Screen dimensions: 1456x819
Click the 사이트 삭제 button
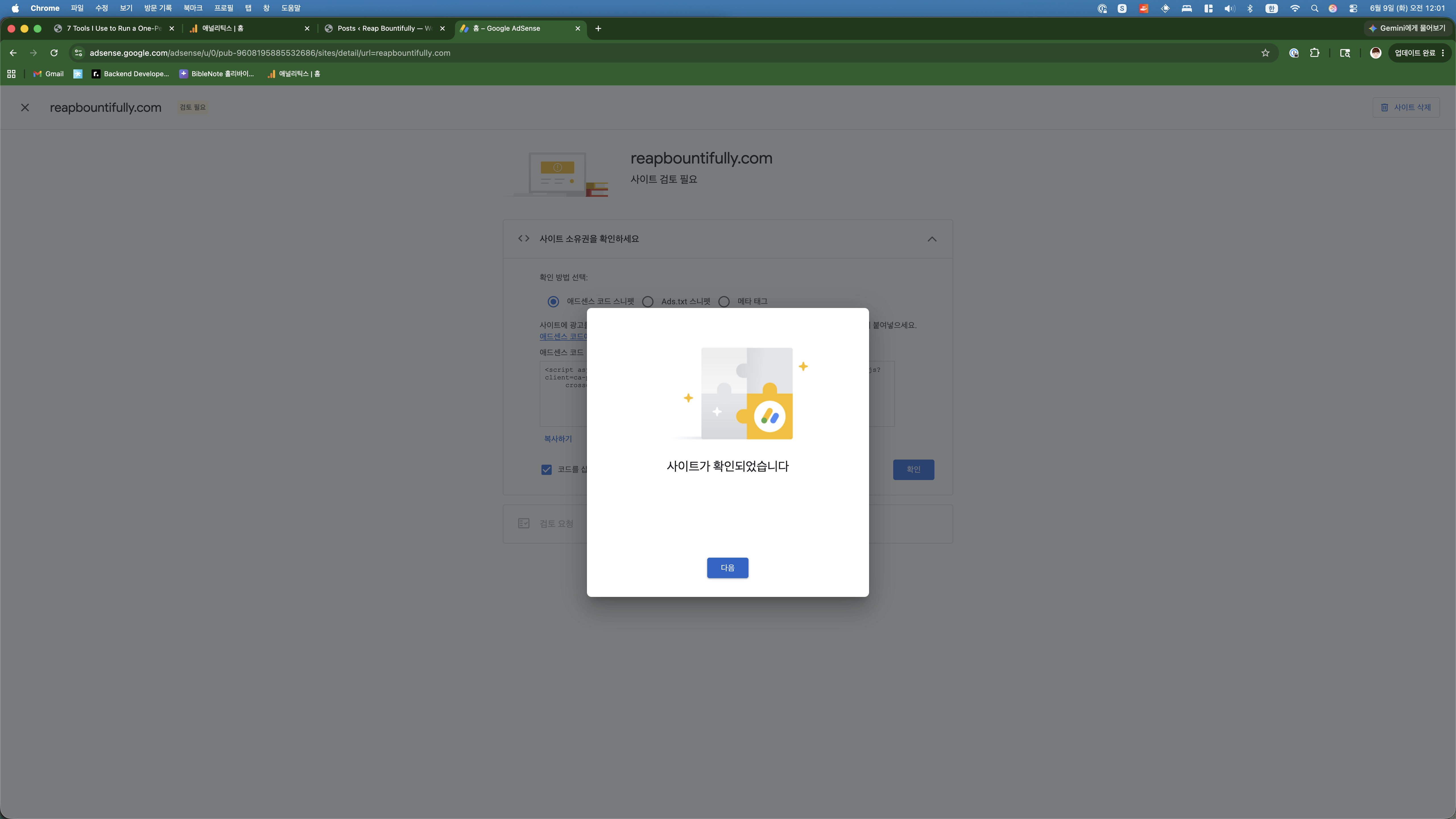(1406, 107)
